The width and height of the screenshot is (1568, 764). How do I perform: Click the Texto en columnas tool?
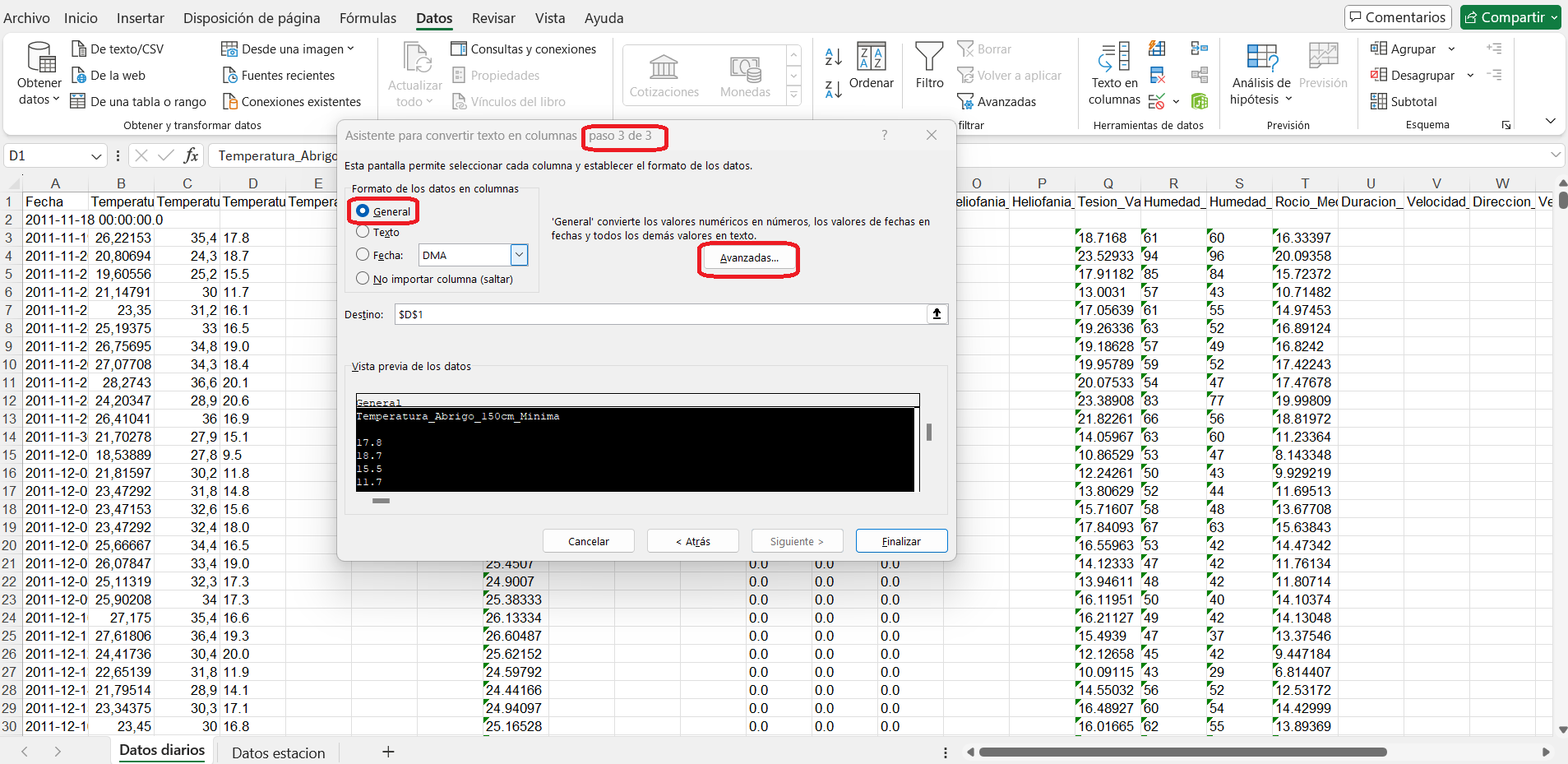1114,74
